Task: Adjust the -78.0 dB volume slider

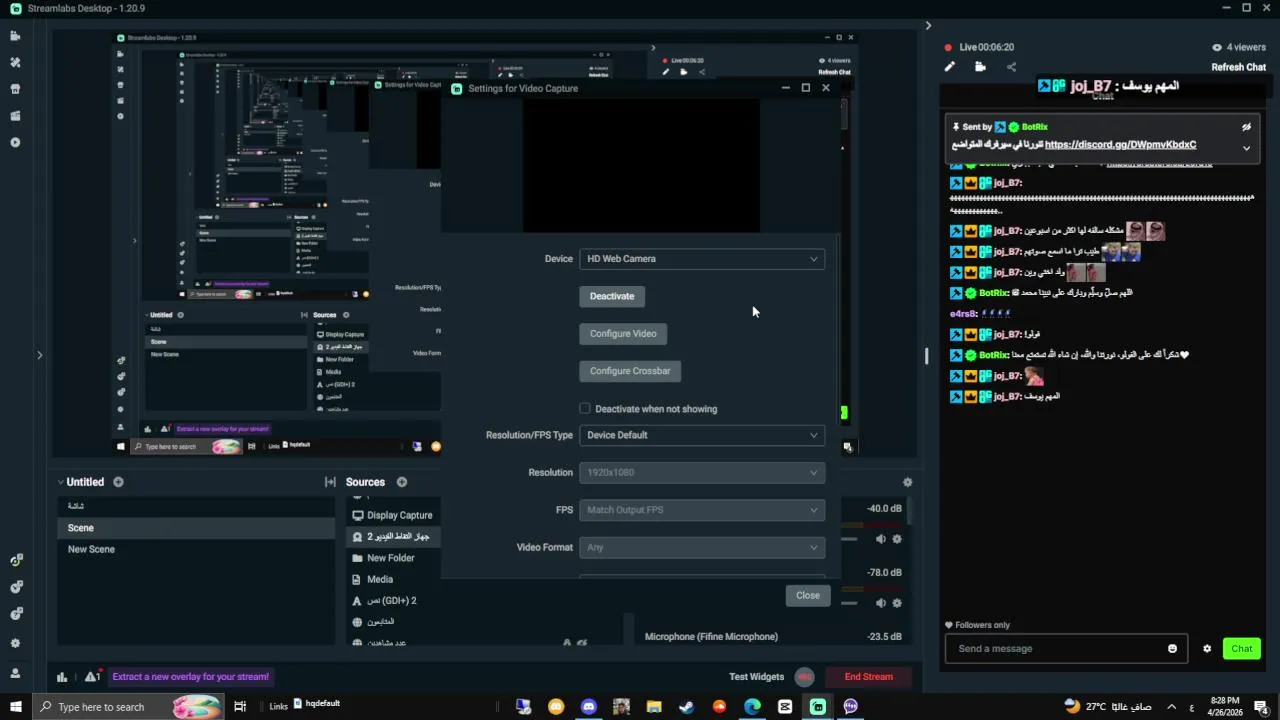Action: tap(850, 602)
